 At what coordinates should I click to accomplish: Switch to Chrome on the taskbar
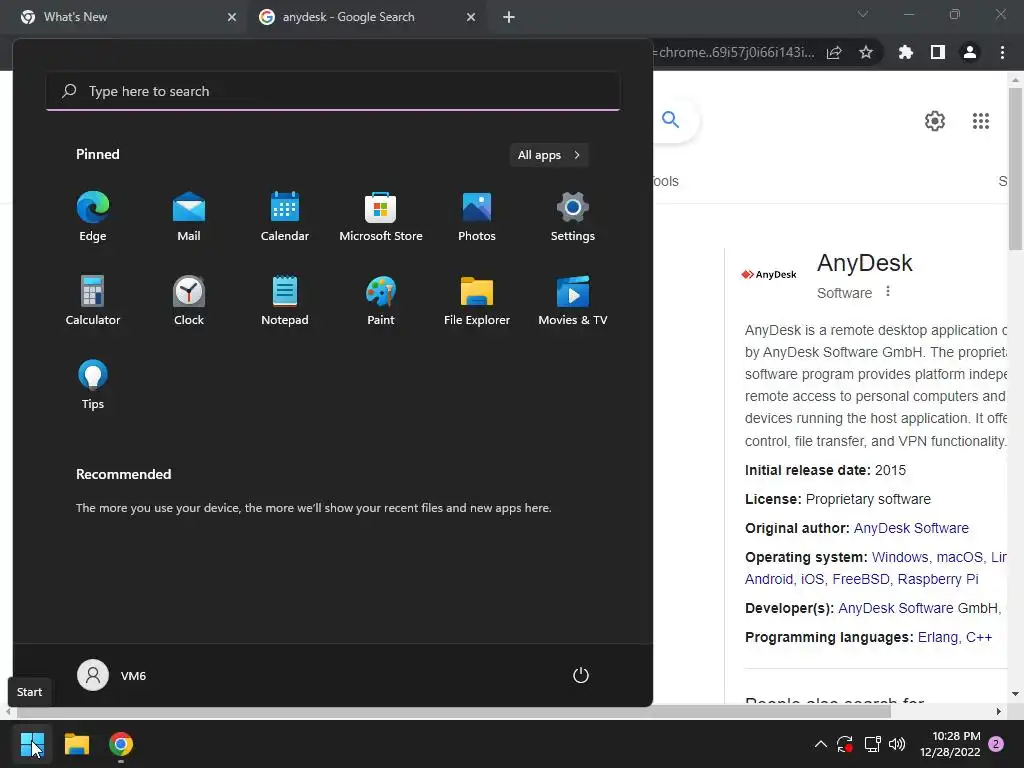[121, 744]
